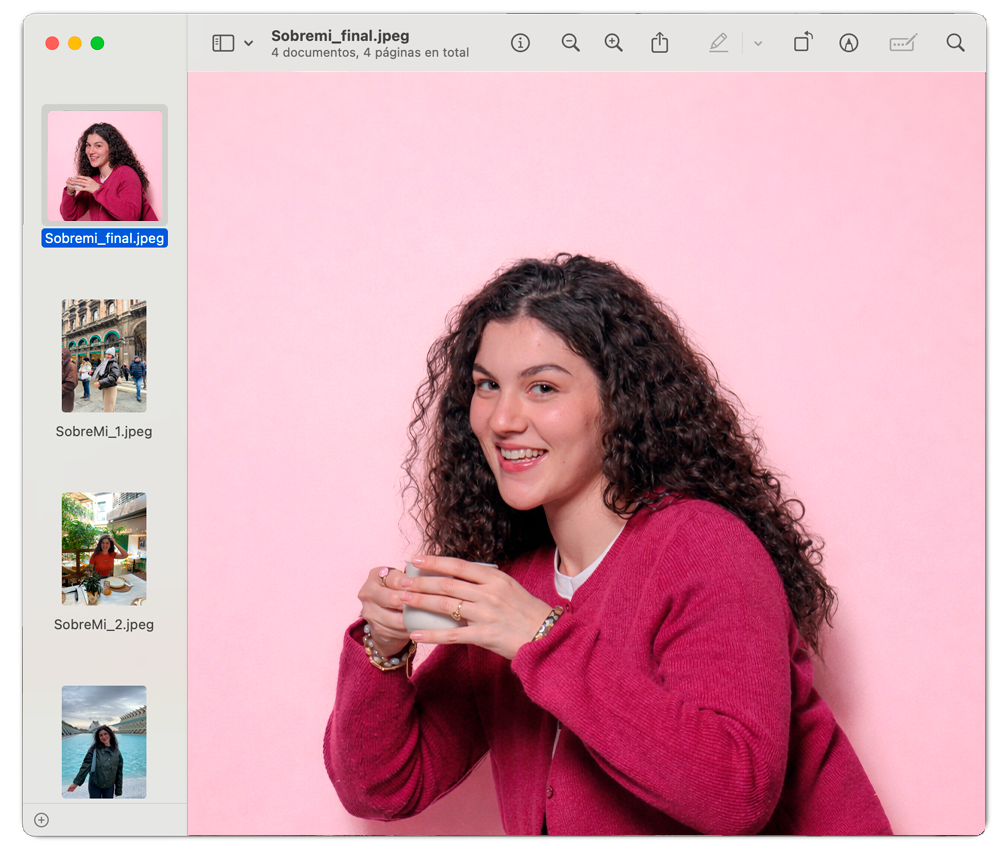1000x857 pixels.
Task: Open the Share menu
Action: (659, 43)
